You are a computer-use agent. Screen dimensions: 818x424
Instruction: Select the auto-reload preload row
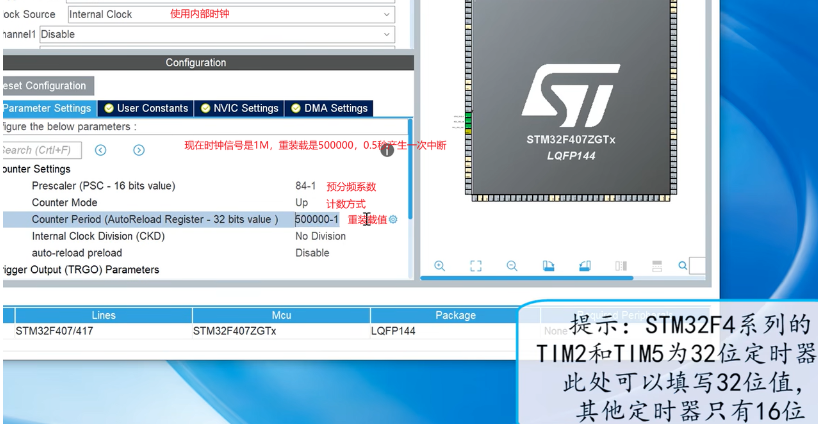coord(77,253)
